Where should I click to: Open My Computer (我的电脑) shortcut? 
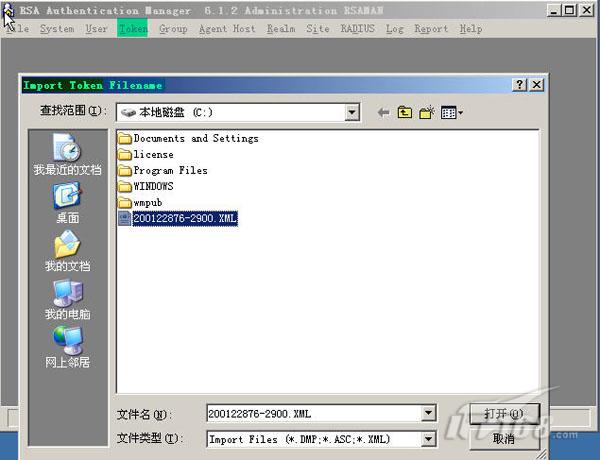67,299
